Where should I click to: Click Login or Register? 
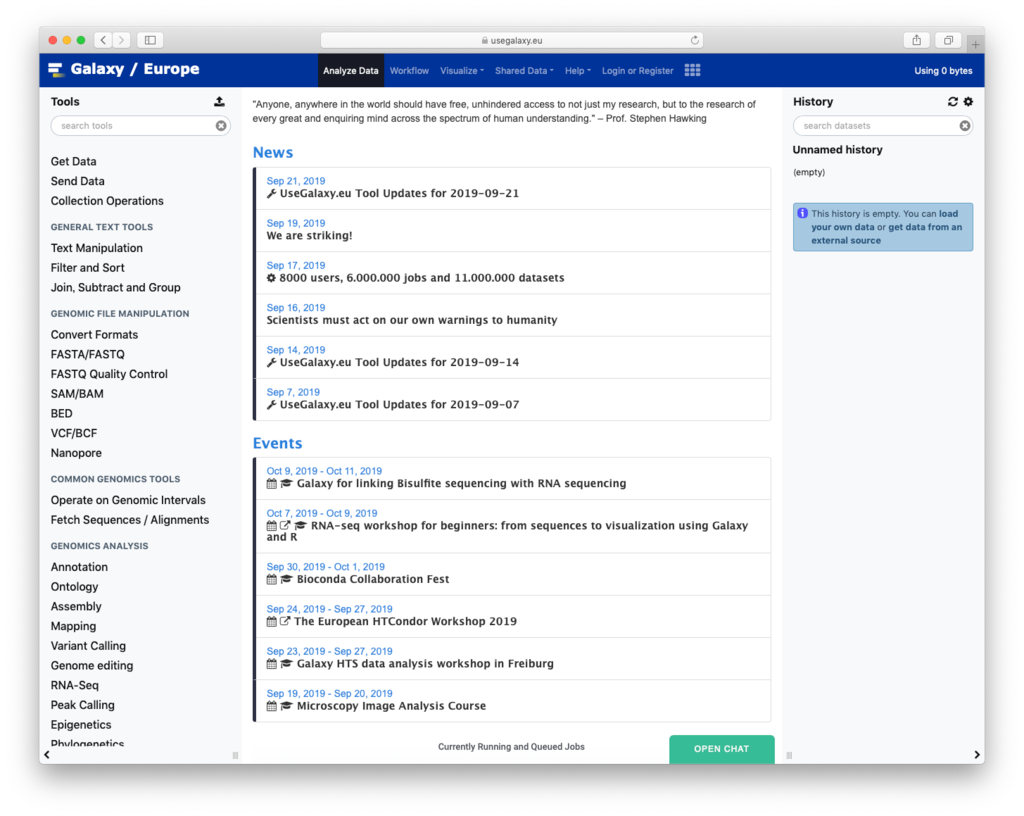pos(637,71)
